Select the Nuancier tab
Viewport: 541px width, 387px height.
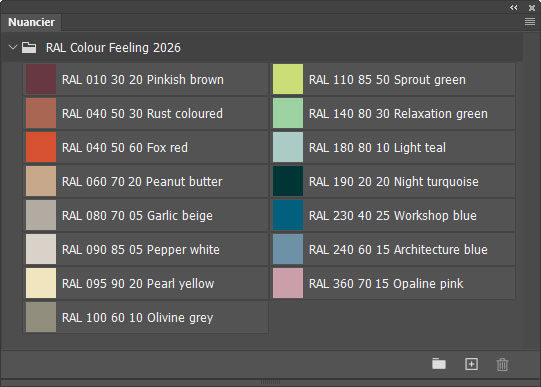31,22
